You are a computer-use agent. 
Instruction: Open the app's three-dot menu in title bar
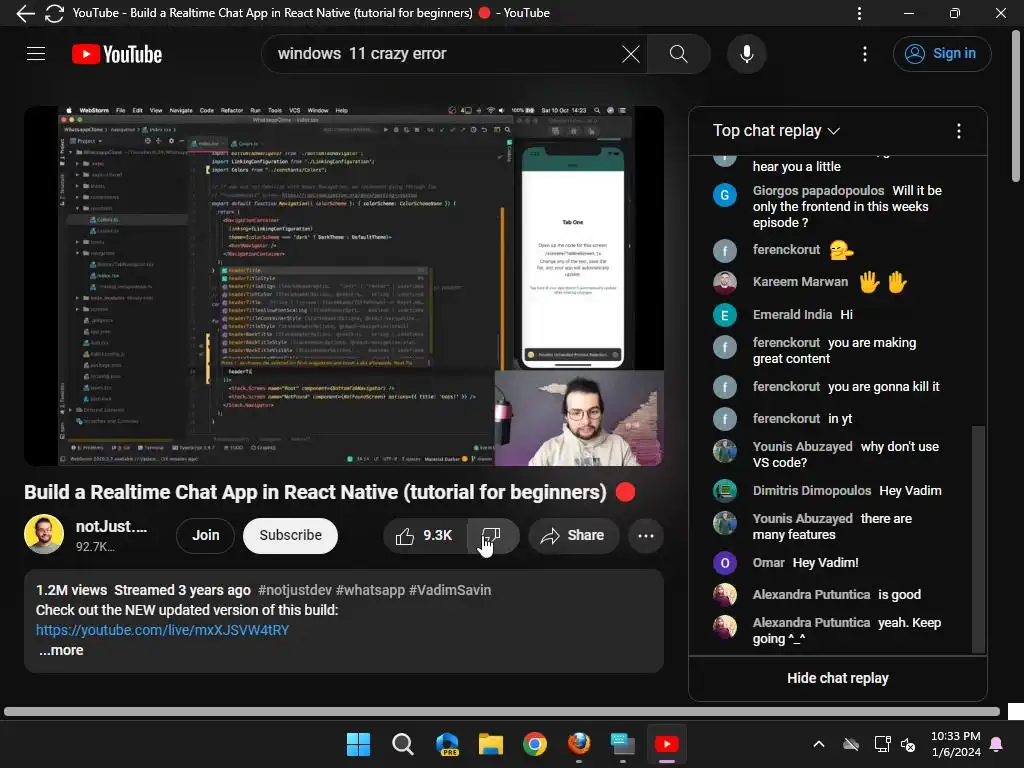(x=859, y=13)
